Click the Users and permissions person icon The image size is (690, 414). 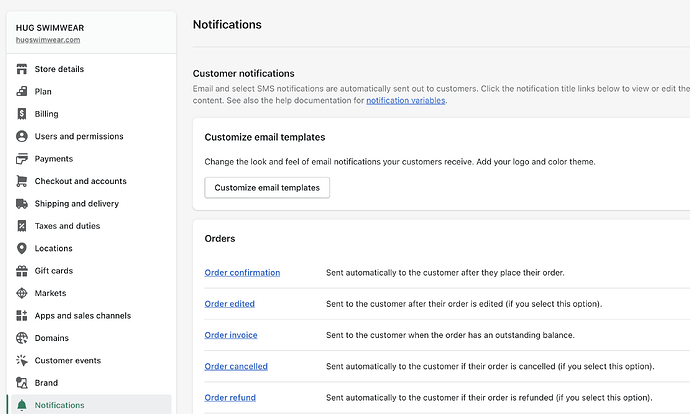(x=22, y=136)
